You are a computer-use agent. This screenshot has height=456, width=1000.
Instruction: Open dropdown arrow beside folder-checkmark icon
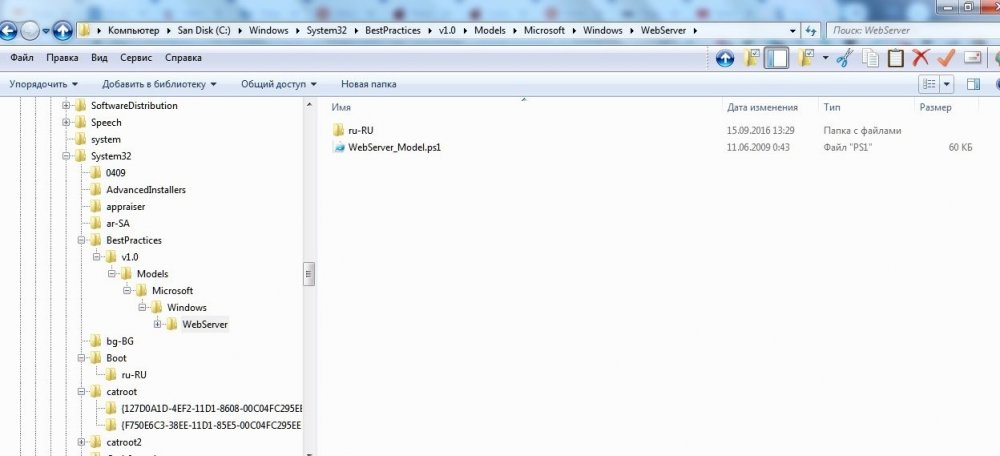point(825,58)
